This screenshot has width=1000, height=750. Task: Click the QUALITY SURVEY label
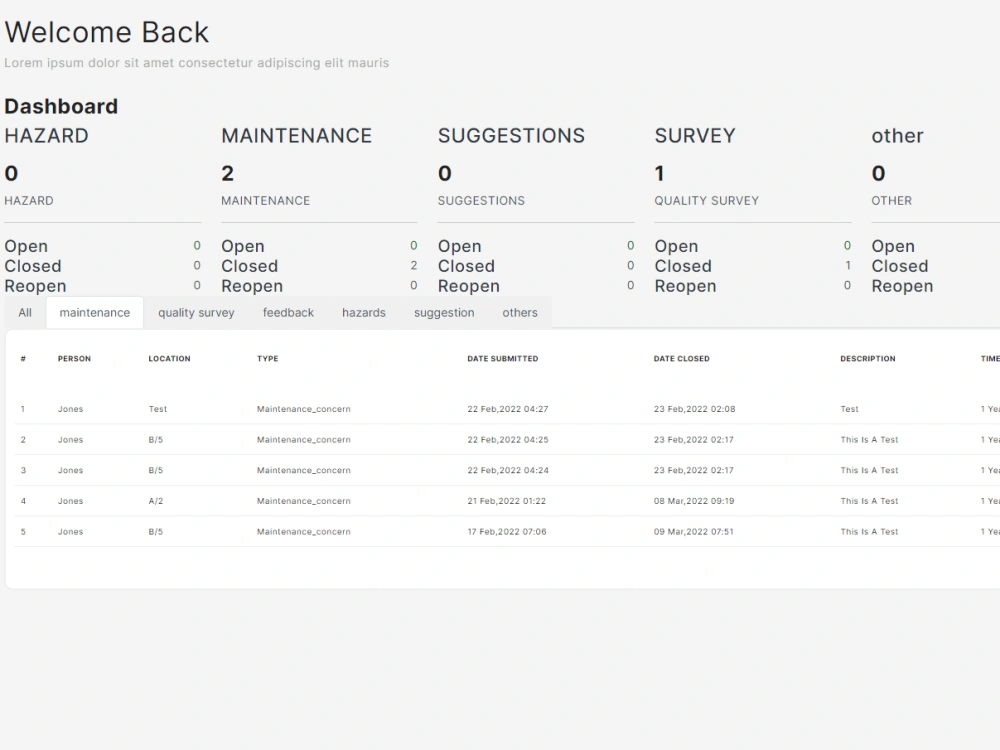point(707,200)
